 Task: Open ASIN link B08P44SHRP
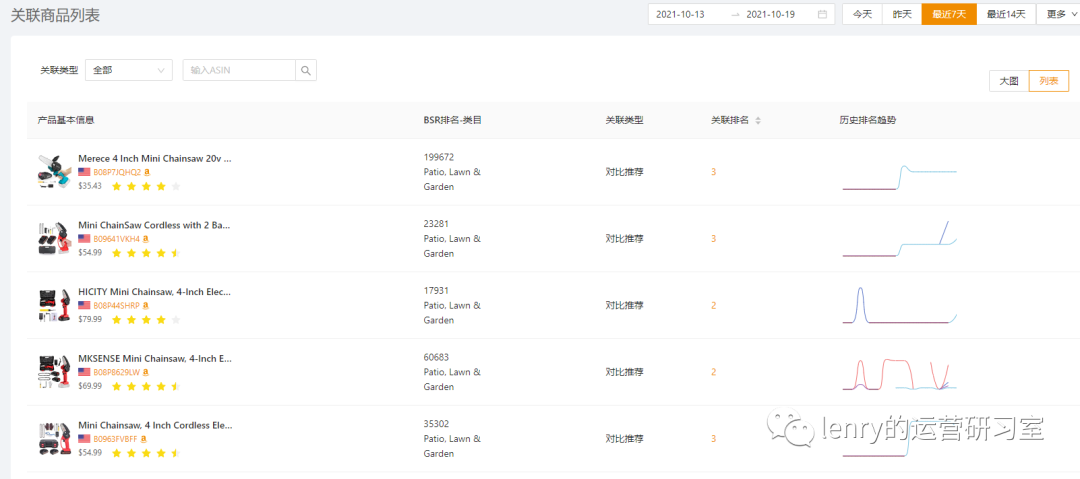pyautogui.click(x=116, y=305)
